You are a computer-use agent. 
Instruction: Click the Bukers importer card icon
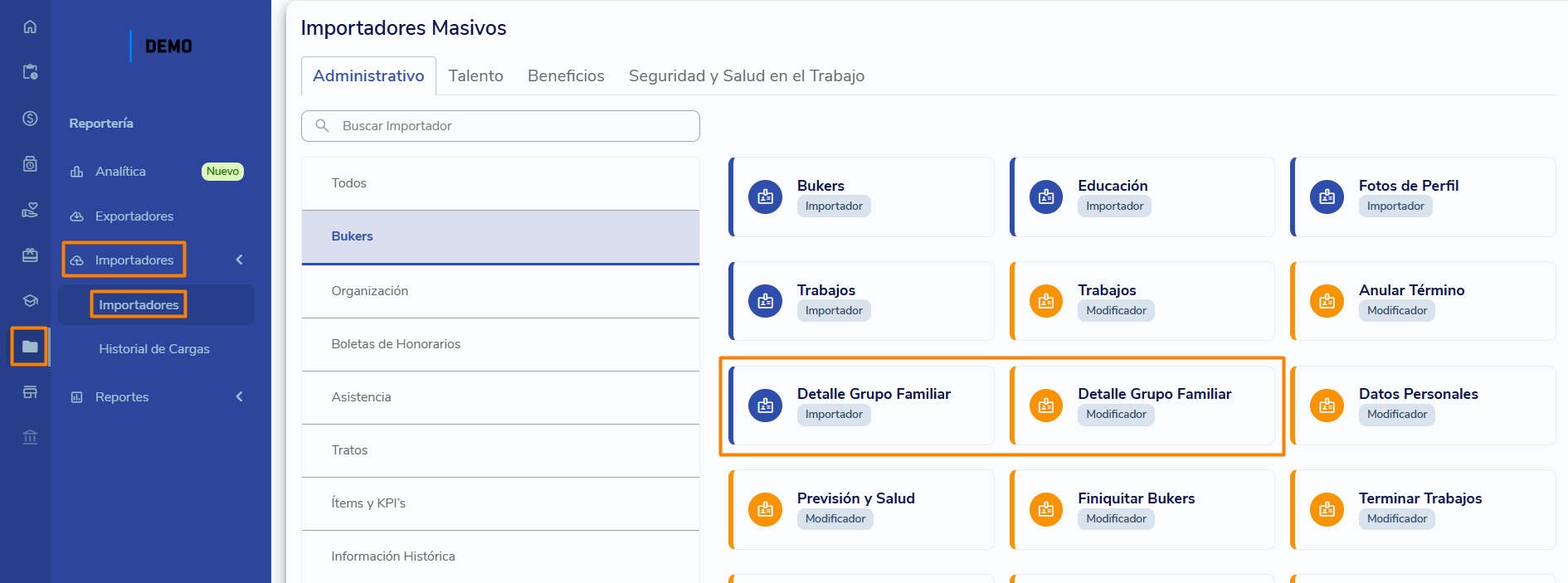pos(765,197)
